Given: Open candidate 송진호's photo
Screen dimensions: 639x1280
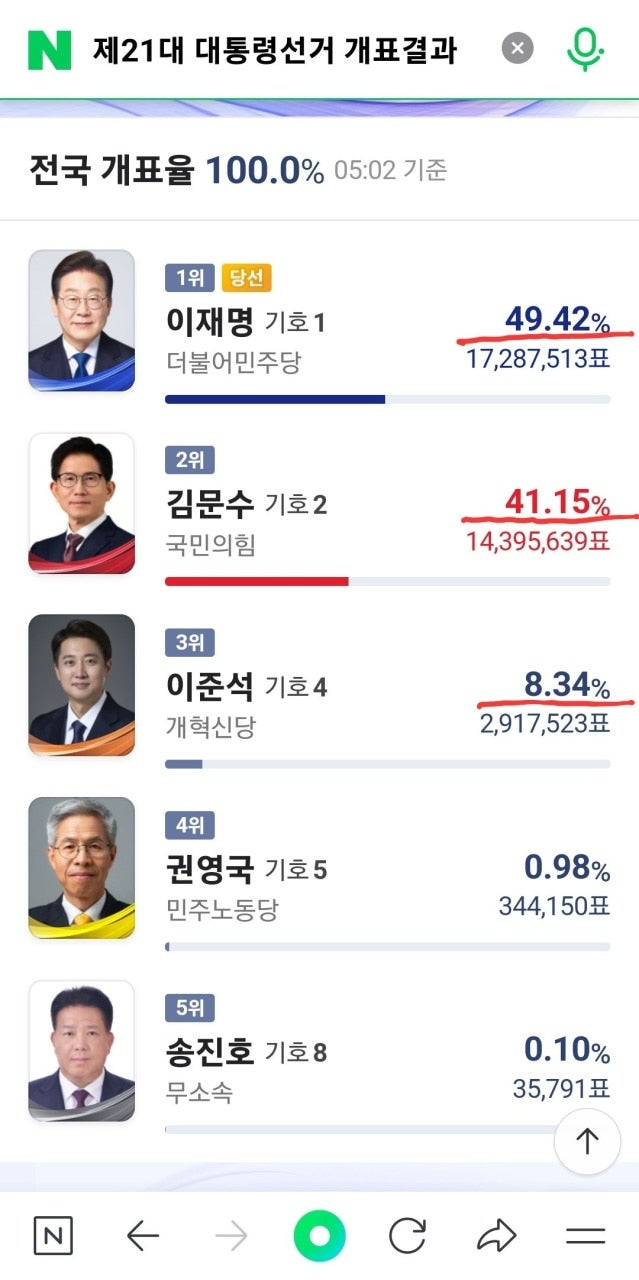Looking at the screenshot, I should click(81, 1051).
